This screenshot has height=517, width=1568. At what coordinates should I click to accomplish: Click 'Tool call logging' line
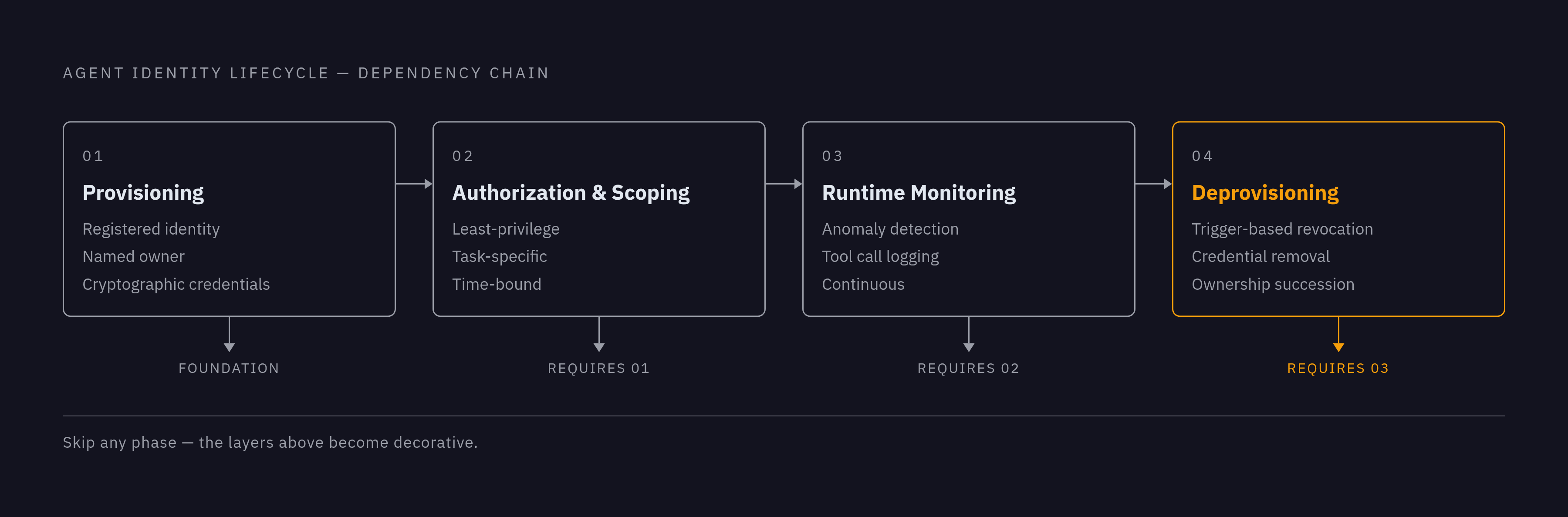pos(880,257)
